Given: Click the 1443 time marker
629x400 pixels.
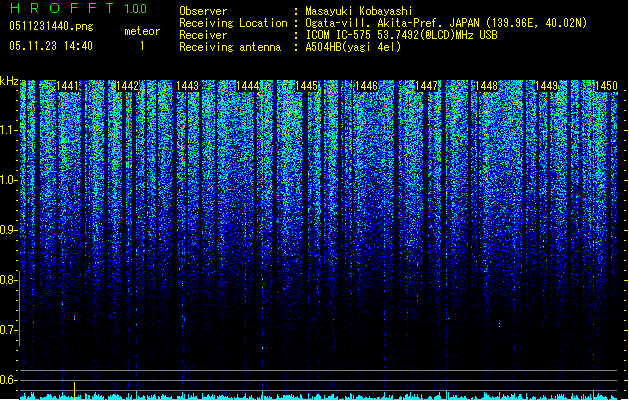Looking at the screenshot, I should (x=187, y=86).
